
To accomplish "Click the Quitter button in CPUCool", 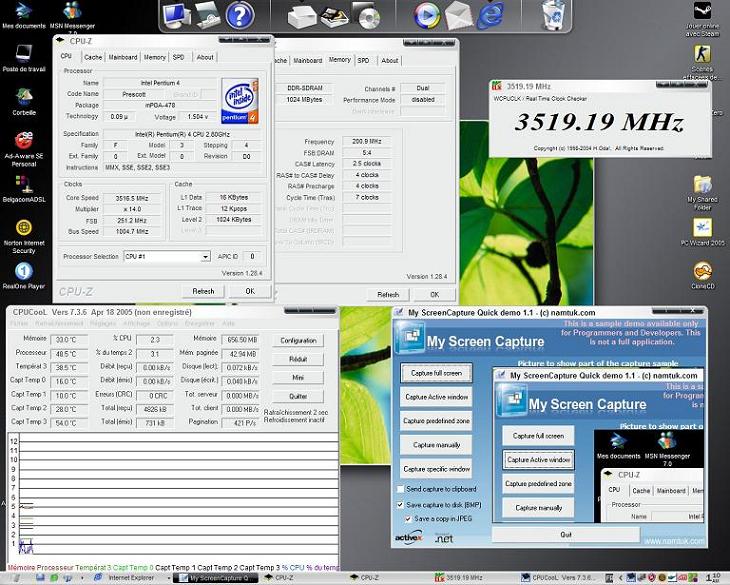I will point(298,397).
